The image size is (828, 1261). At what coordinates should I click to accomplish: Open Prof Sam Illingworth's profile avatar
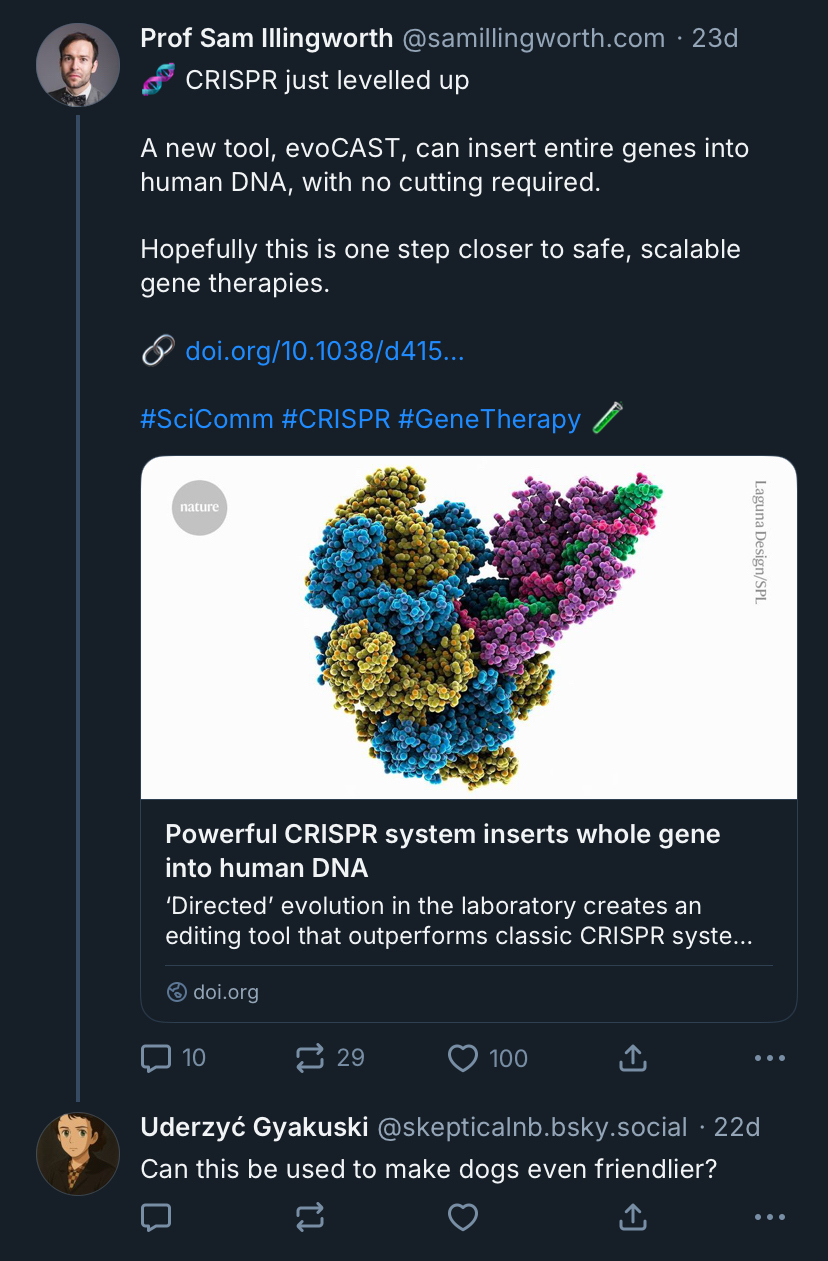[x=78, y=65]
